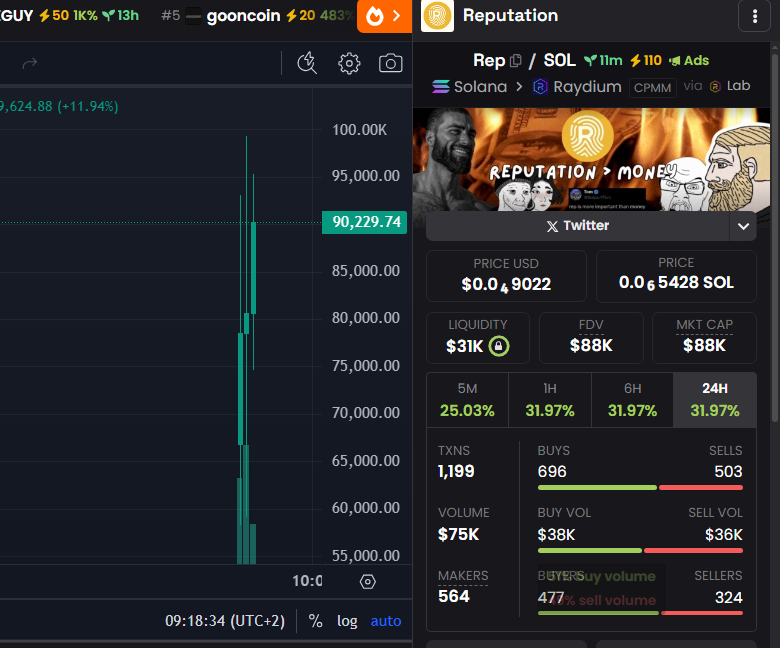Screen dimensions: 780x648
Task: Open timezone selector 09:18:34 (UTC+2)
Action: (x=225, y=621)
